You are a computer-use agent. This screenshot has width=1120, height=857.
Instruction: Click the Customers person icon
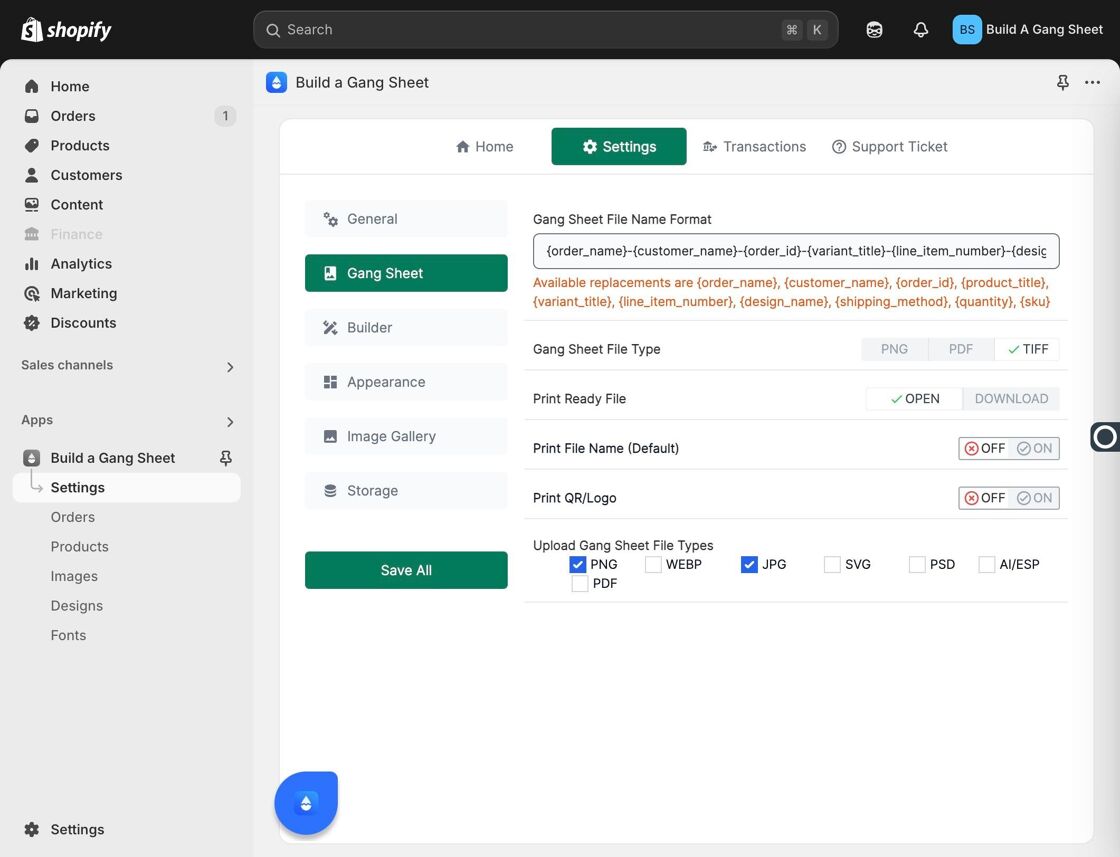31,175
